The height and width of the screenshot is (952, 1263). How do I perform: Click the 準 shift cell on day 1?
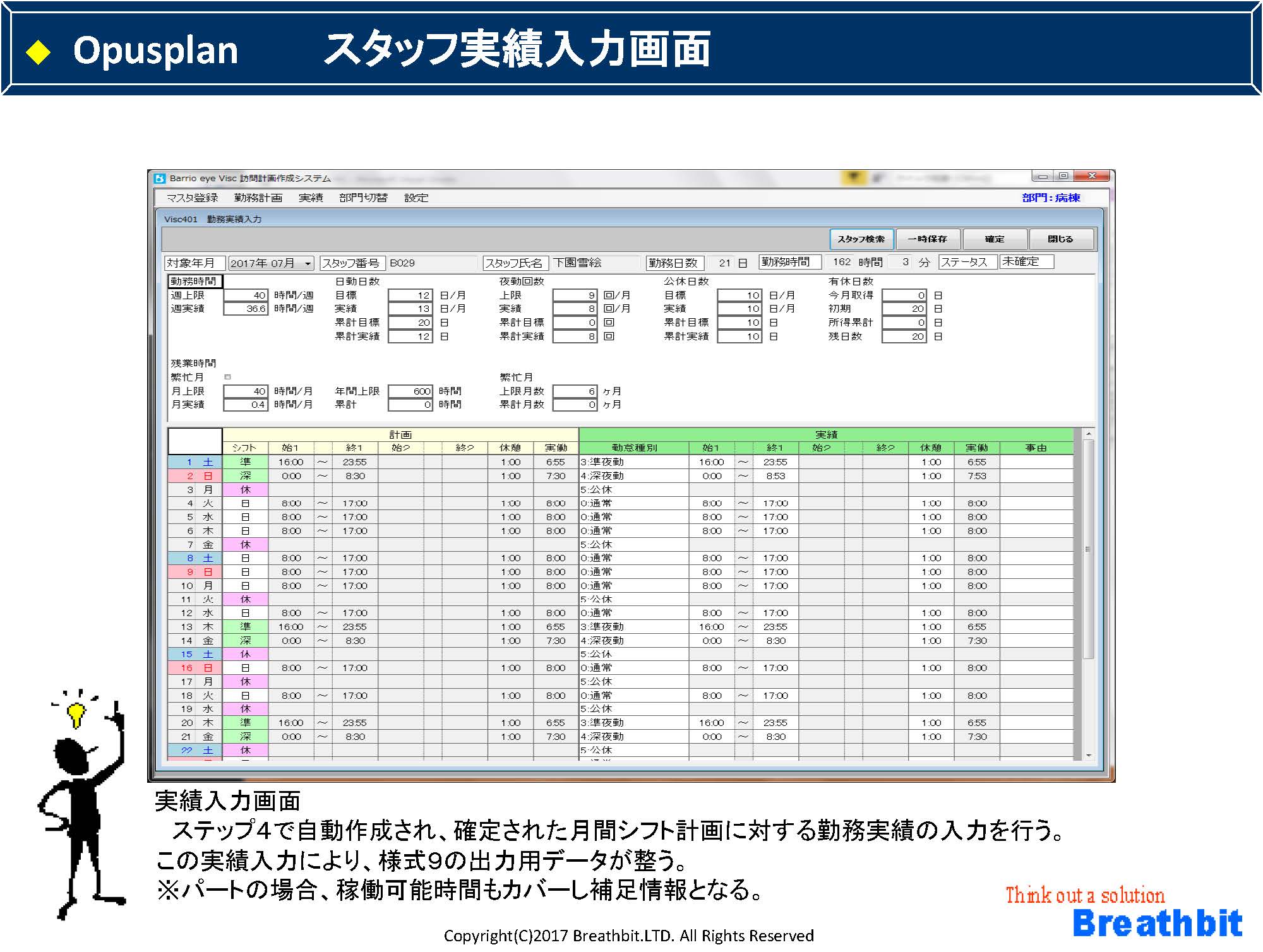pyautogui.click(x=245, y=462)
